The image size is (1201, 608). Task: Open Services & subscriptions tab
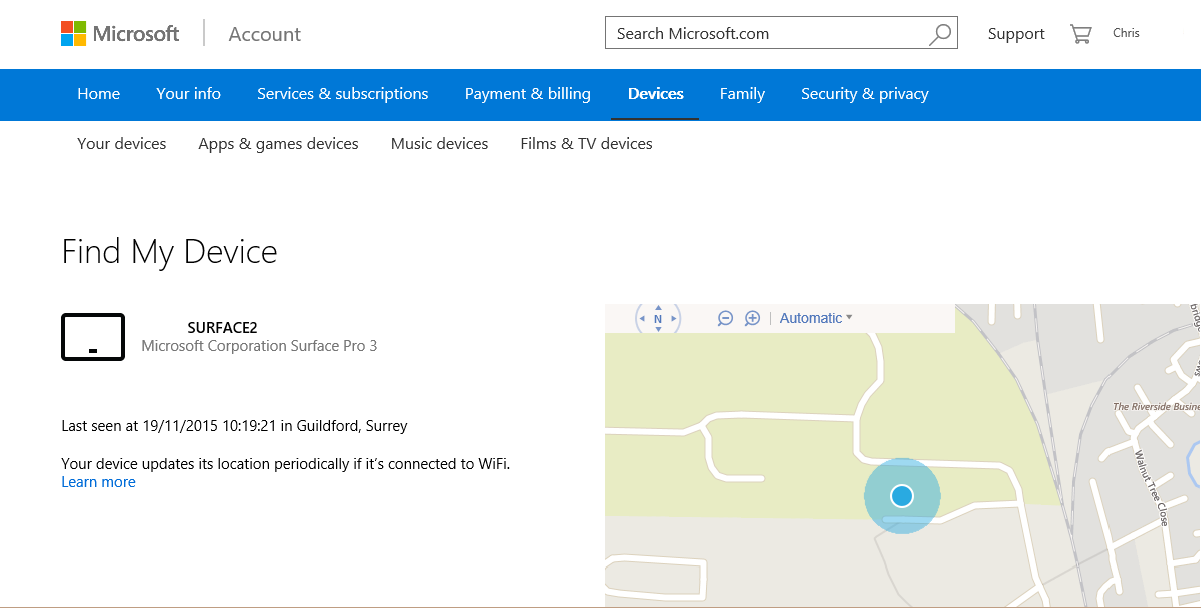343,94
